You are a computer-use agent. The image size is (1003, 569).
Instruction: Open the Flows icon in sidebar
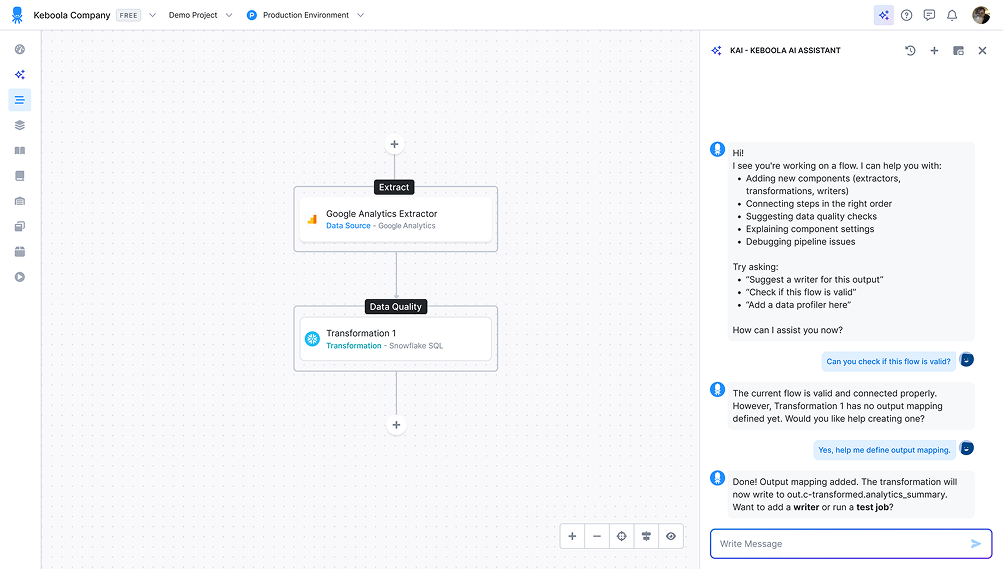[x=20, y=100]
